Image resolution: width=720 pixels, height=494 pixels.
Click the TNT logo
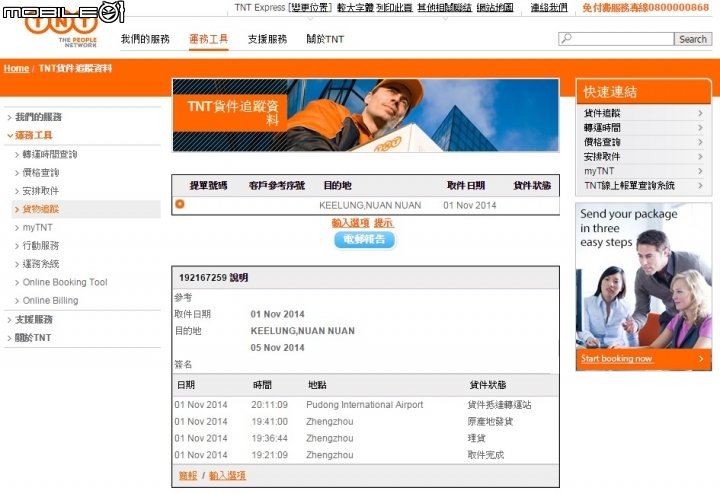tap(61, 28)
